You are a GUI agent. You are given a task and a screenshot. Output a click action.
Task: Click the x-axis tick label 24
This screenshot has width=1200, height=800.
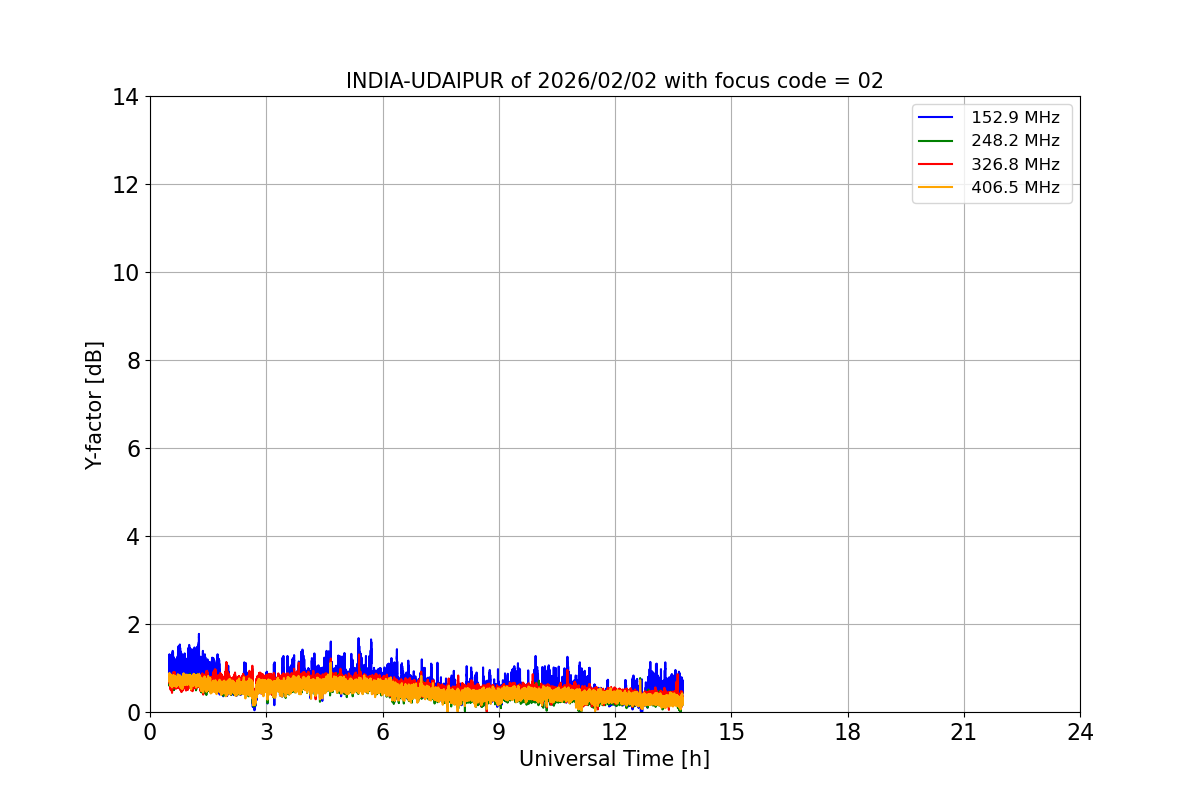(1080, 732)
